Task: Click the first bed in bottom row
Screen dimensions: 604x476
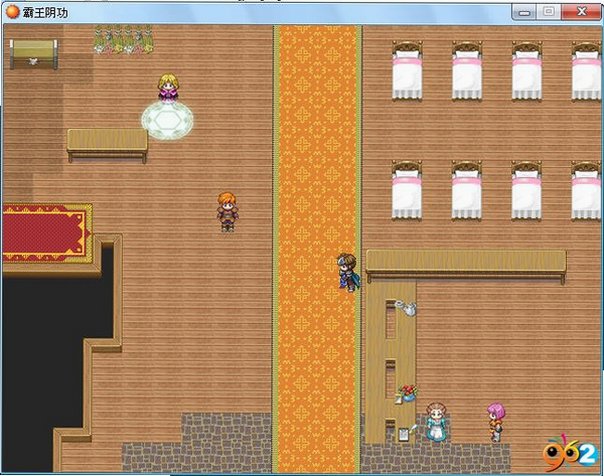Action: (x=407, y=191)
